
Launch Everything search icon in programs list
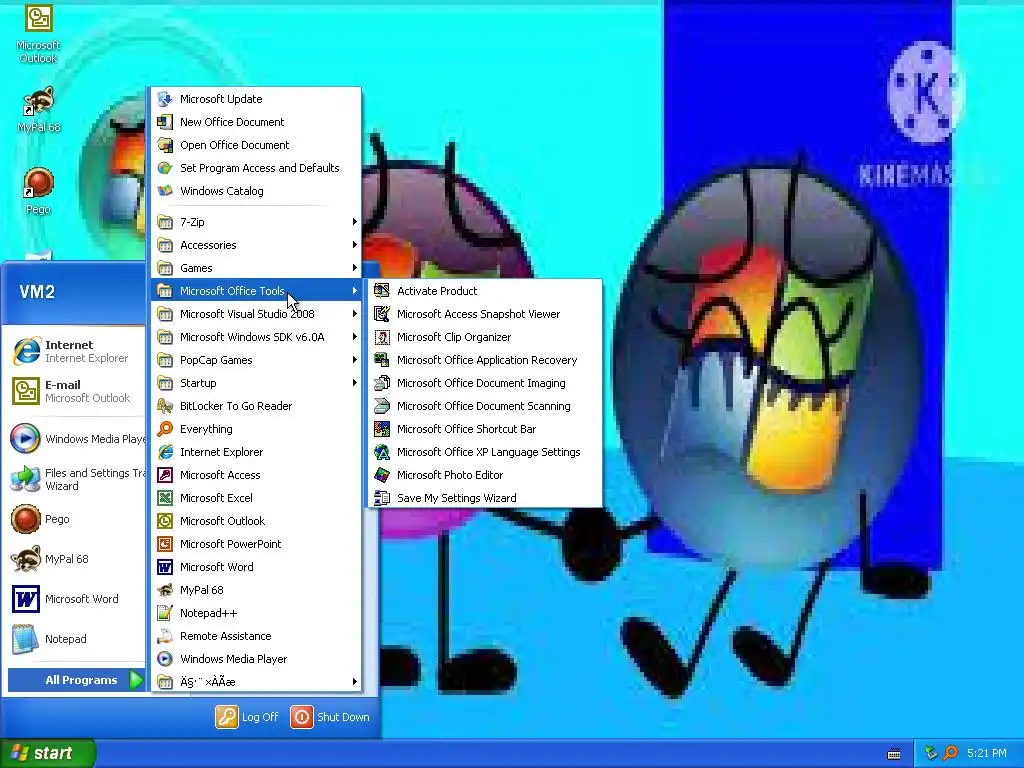(165, 429)
